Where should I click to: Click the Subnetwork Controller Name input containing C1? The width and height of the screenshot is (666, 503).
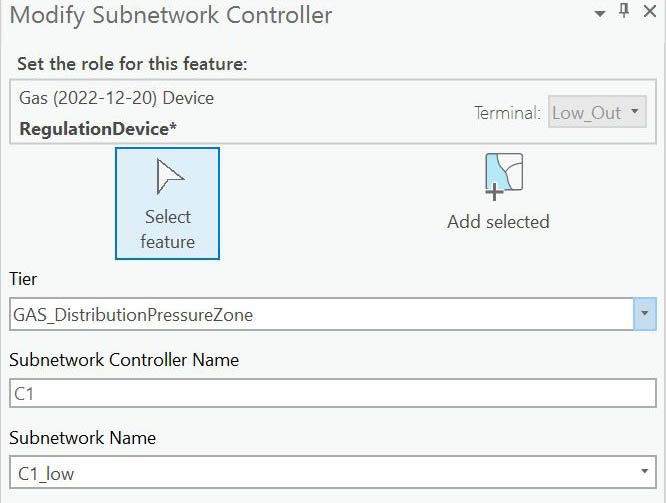click(332, 393)
